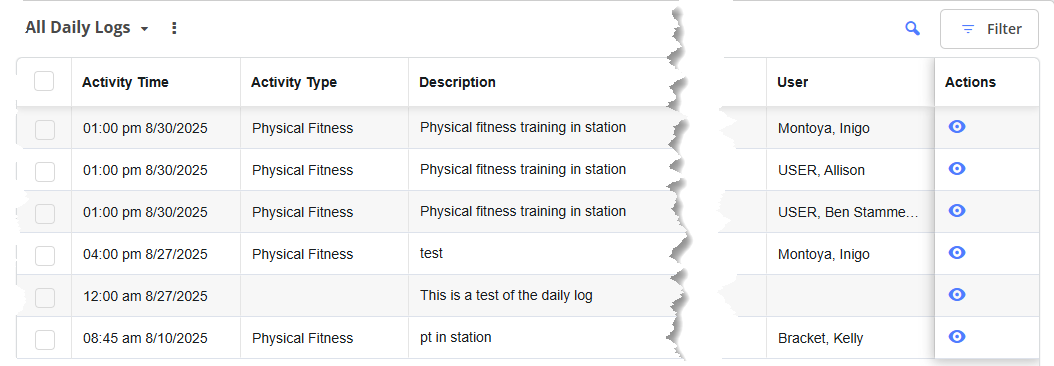
Task: Sort by the User column header
Action: point(793,82)
